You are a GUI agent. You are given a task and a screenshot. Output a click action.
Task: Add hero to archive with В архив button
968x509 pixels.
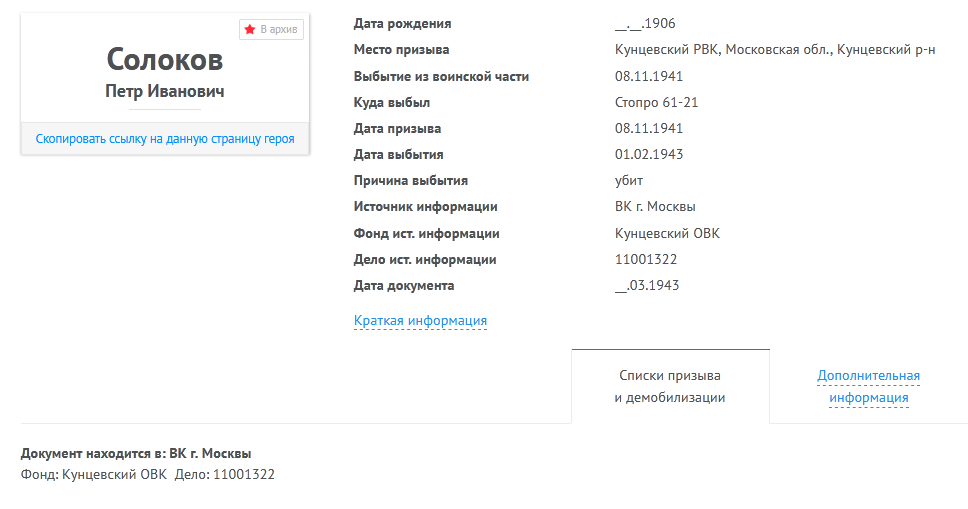(272, 30)
